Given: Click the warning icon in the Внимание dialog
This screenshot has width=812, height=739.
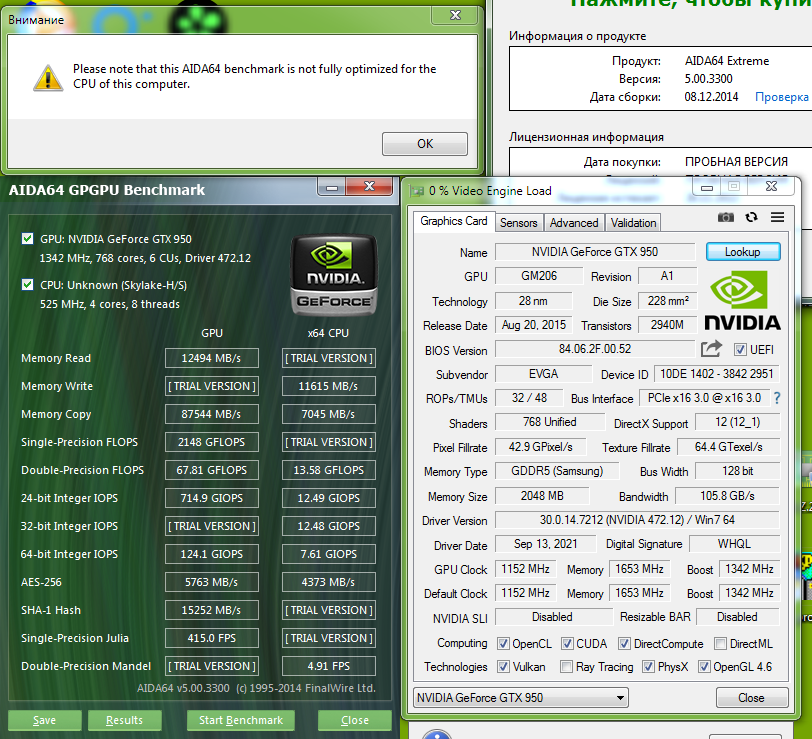Looking at the screenshot, I should coord(48,78).
